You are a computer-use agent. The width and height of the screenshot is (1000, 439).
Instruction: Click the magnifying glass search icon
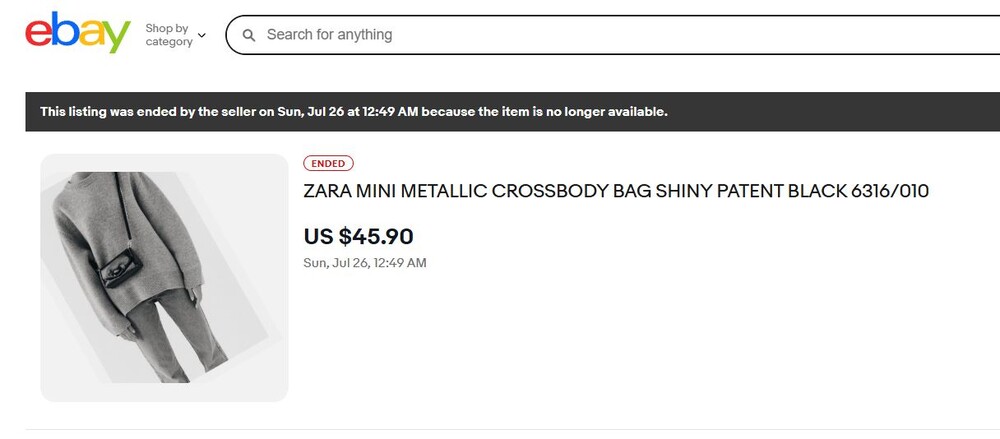(249, 35)
